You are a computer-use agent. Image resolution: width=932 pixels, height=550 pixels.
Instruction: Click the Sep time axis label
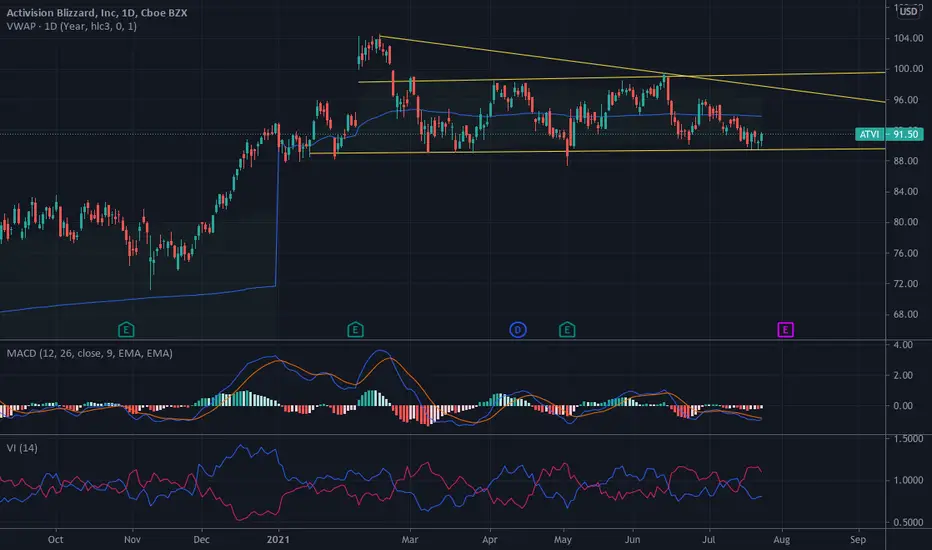858,540
